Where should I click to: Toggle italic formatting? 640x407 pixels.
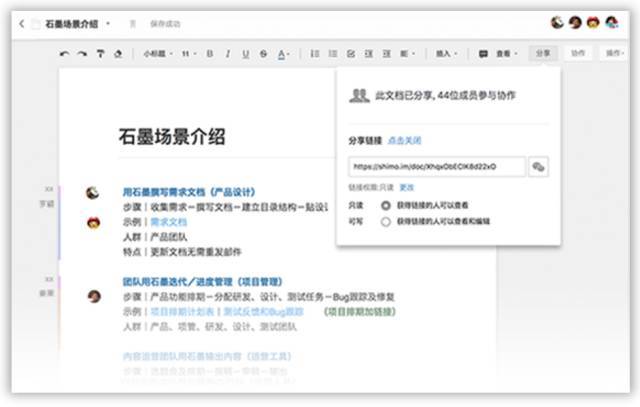[228, 54]
